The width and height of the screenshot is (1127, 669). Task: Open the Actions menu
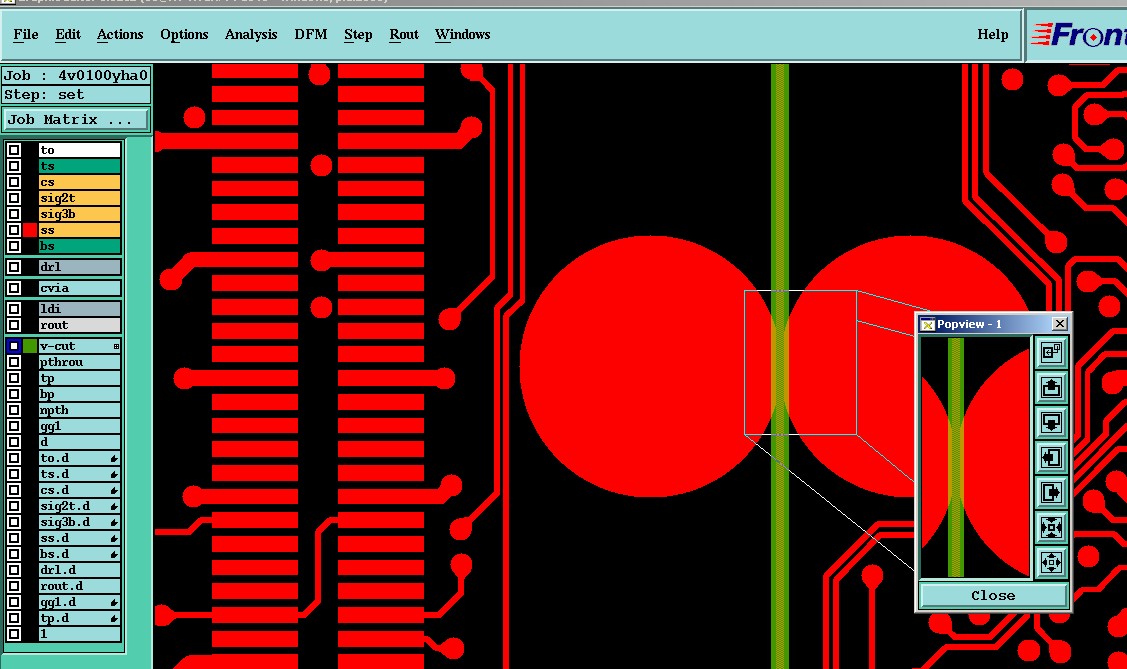tap(120, 34)
